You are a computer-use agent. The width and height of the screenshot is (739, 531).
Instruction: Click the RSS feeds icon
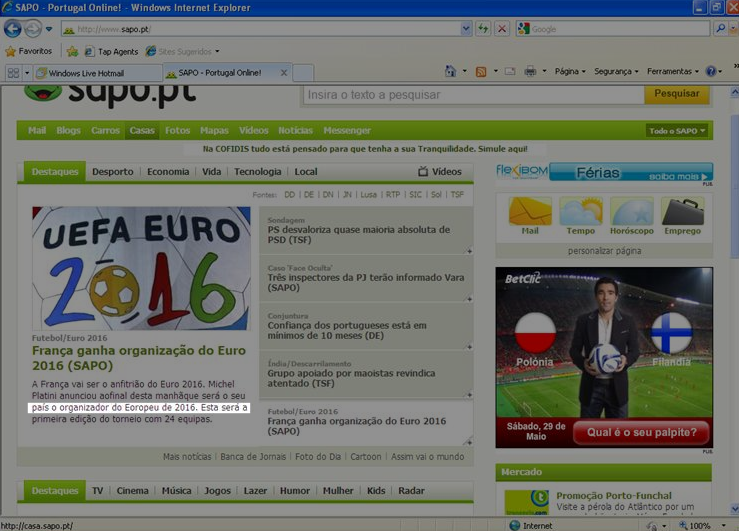click(x=481, y=72)
